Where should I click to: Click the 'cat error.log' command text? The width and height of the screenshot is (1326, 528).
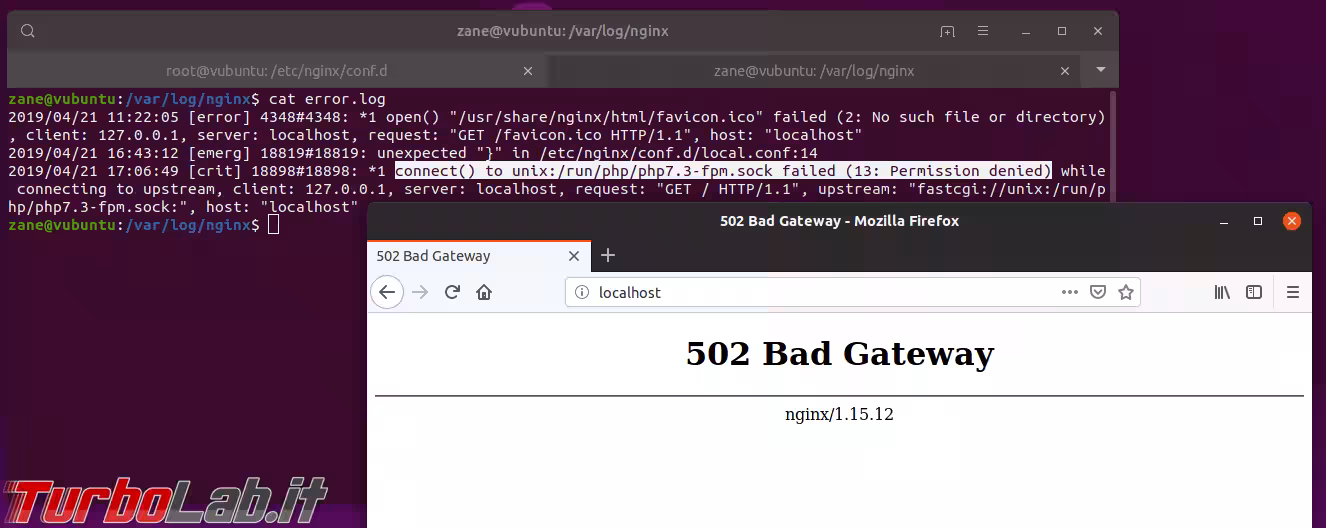[x=327, y=99]
